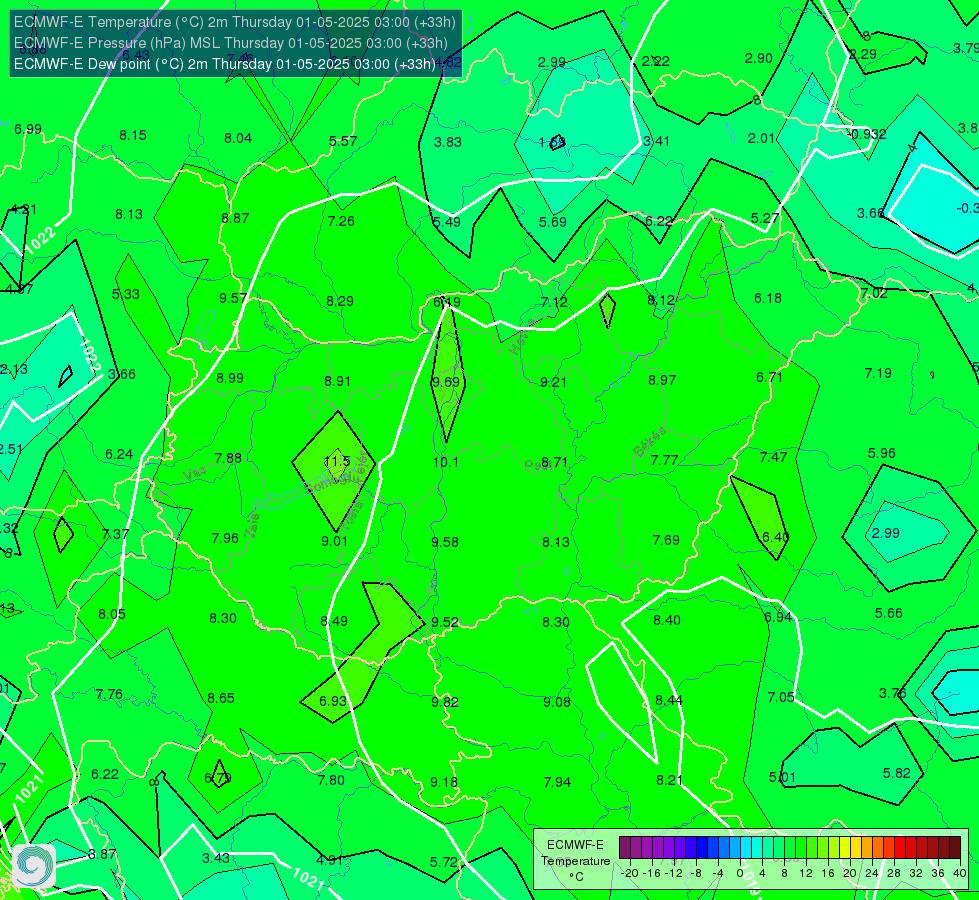Click the 9.21 temperature value
Viewport: 979px width, 900px height.
(x=553, y=382)
